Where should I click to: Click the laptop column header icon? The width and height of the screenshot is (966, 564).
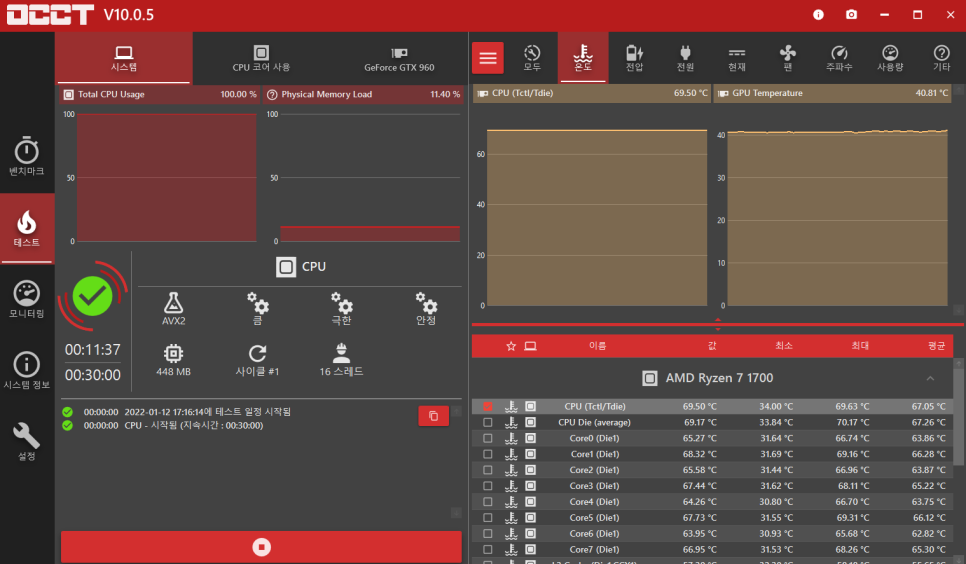coord(530,346)
